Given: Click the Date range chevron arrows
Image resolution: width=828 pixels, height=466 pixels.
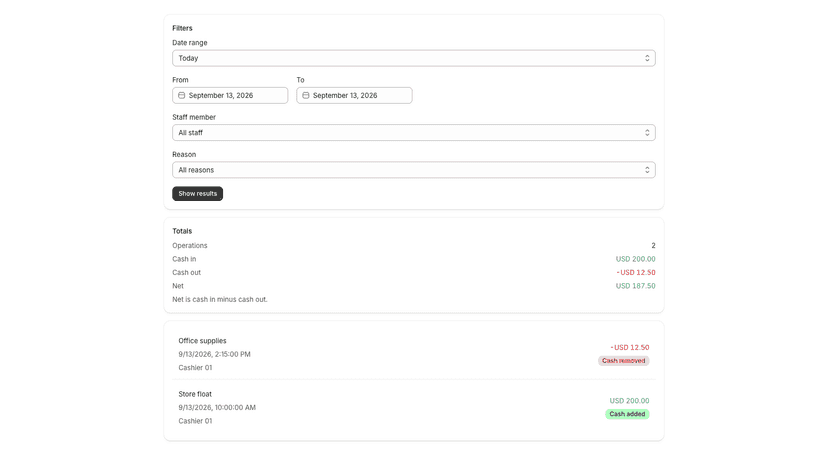Looking at the screenshot, I should tap(647, 58).
